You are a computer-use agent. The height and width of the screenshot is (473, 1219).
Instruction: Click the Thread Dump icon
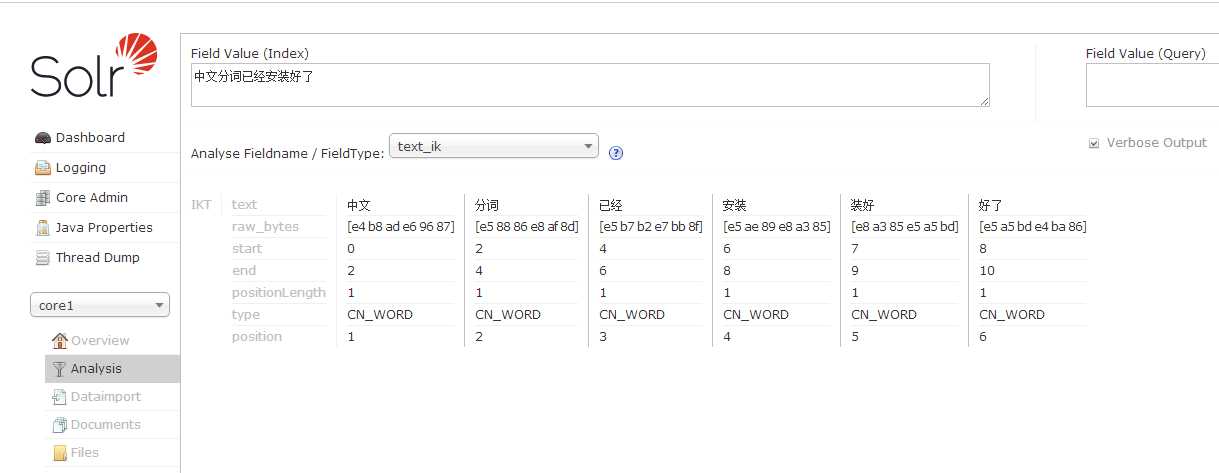(x=42, y=258)
